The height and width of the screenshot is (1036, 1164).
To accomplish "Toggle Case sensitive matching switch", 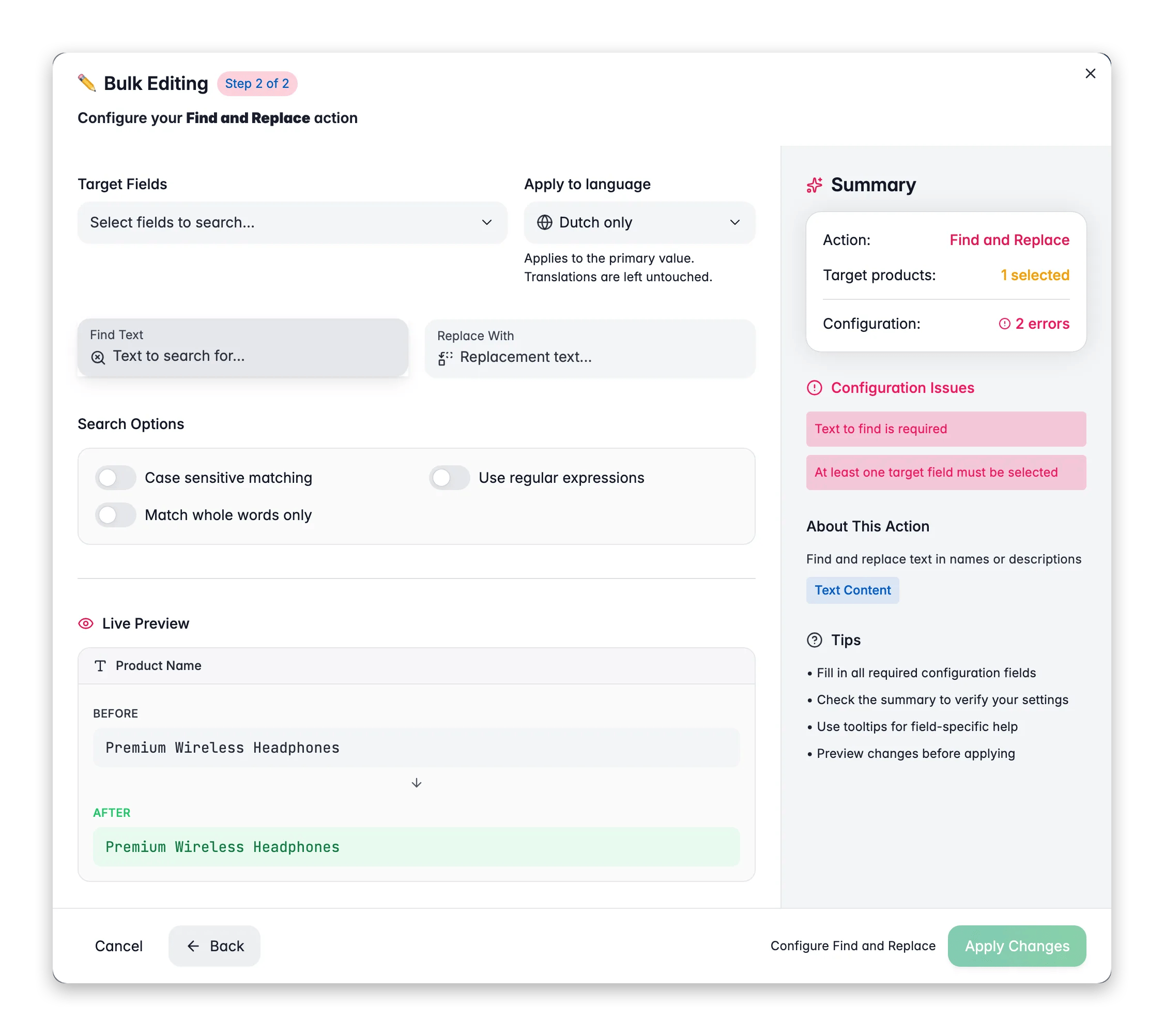I will click(x=116, y=477).
